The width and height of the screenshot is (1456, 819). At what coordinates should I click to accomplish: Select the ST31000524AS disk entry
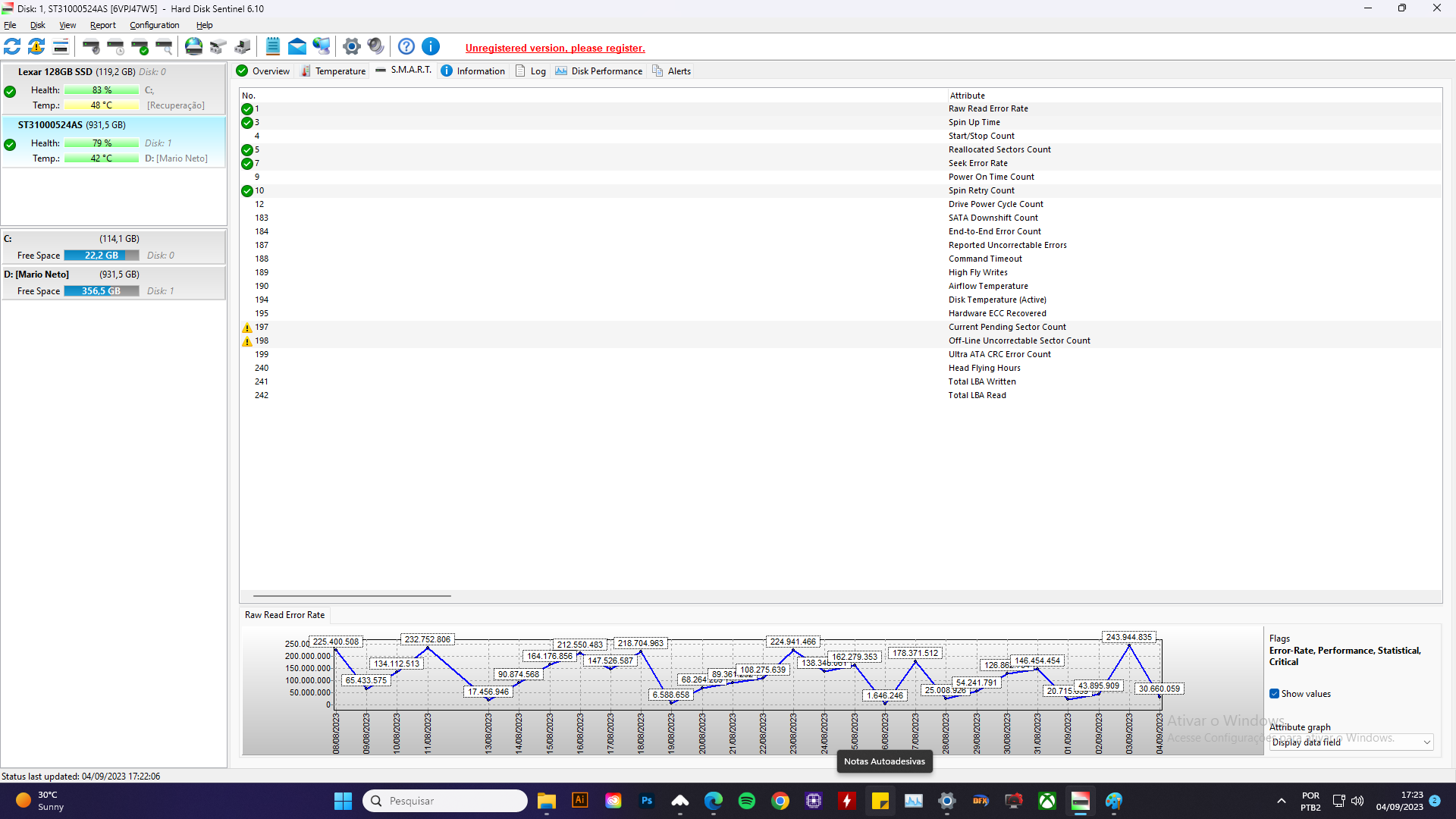tap(114, 142)
